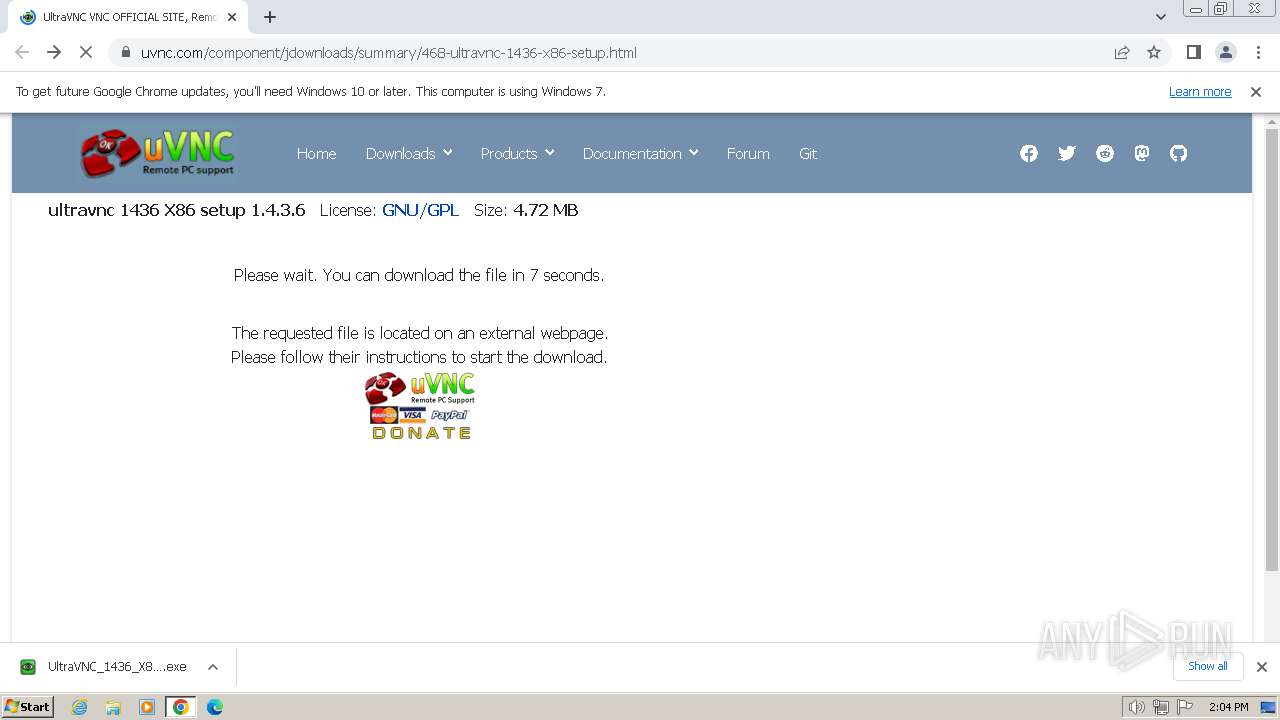Go back to previous page
Image resolution: width=1280 pixels, height=720 pixels.
(22, 52)
